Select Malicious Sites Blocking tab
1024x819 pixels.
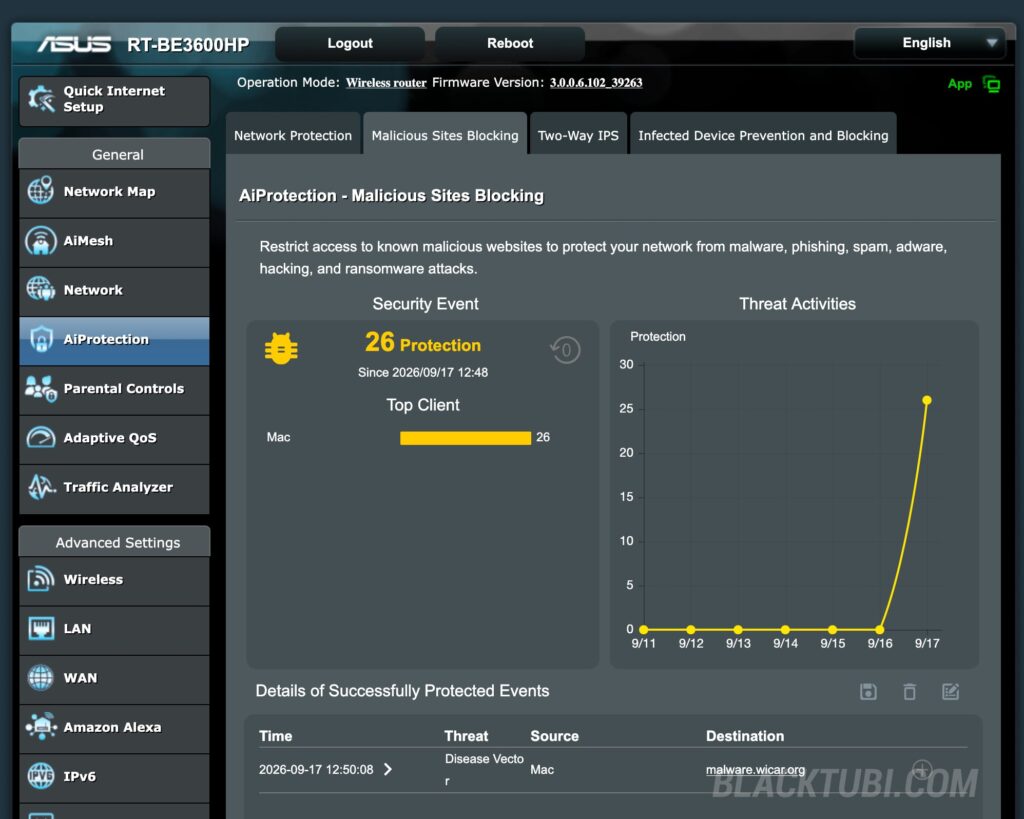click(x=445, y=135)
